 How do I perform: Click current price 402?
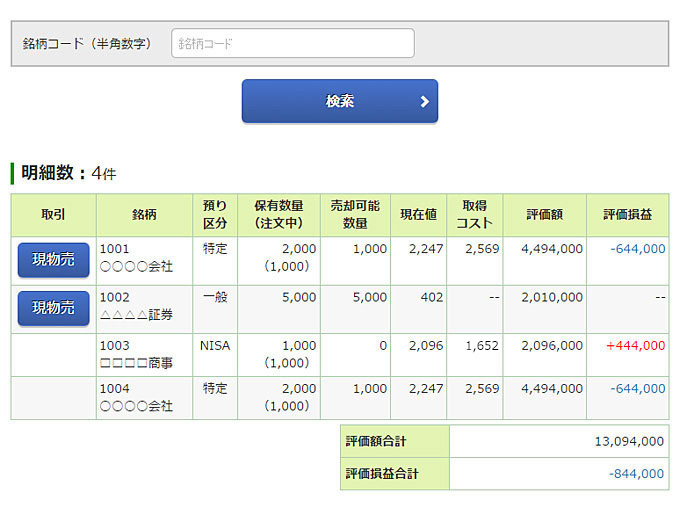coord(432,297)
